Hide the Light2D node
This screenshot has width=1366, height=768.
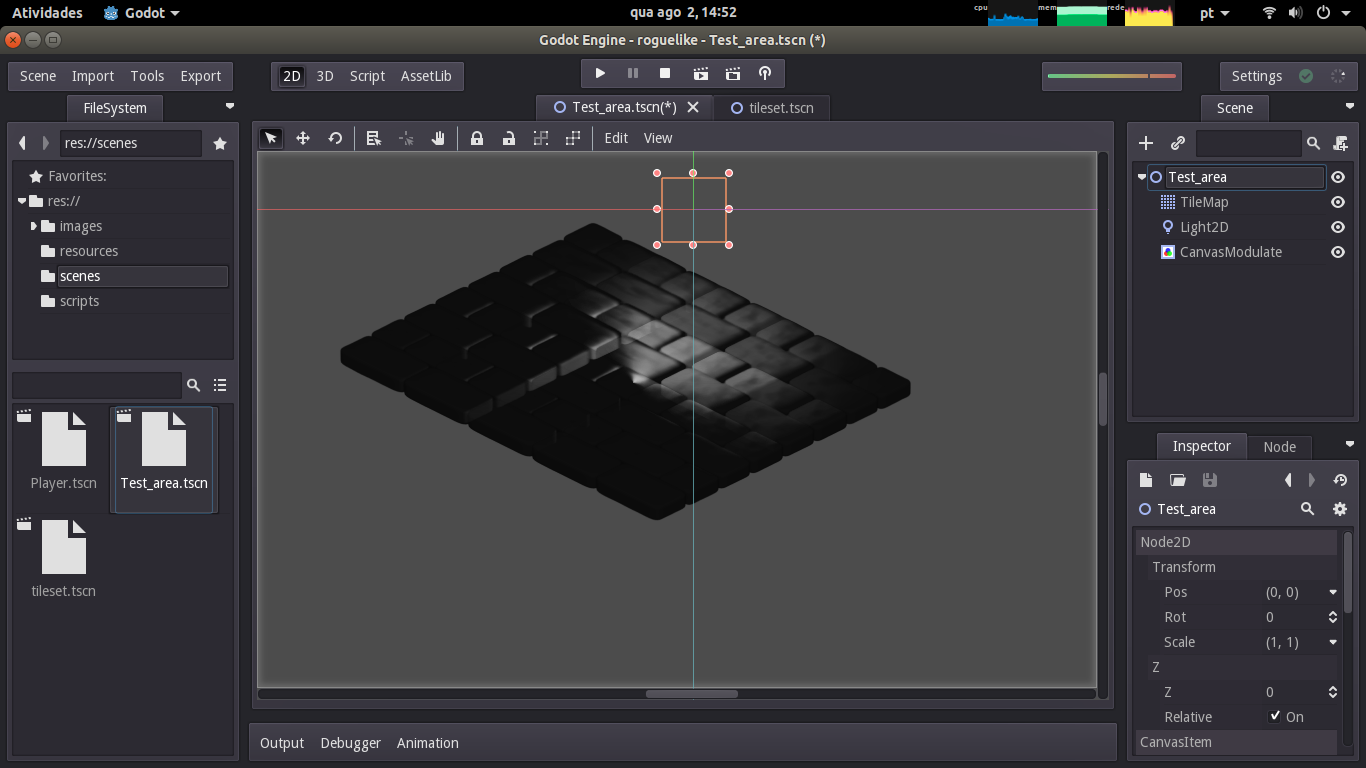coord(1338,227)
